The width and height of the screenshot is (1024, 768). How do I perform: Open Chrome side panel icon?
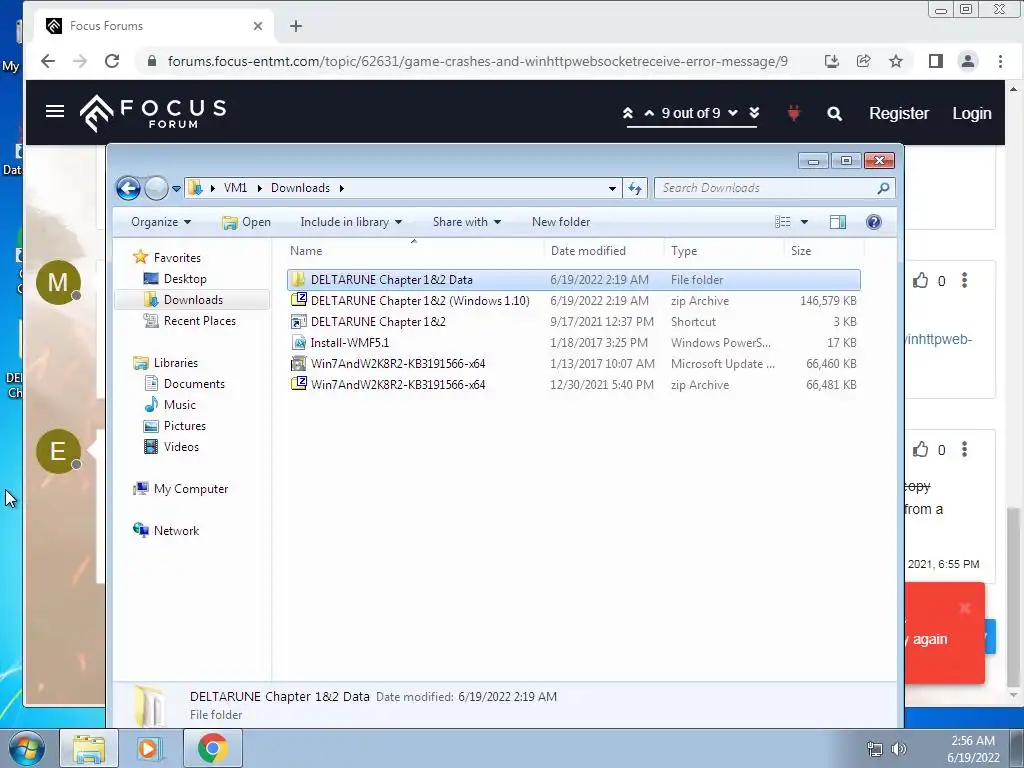935,61
